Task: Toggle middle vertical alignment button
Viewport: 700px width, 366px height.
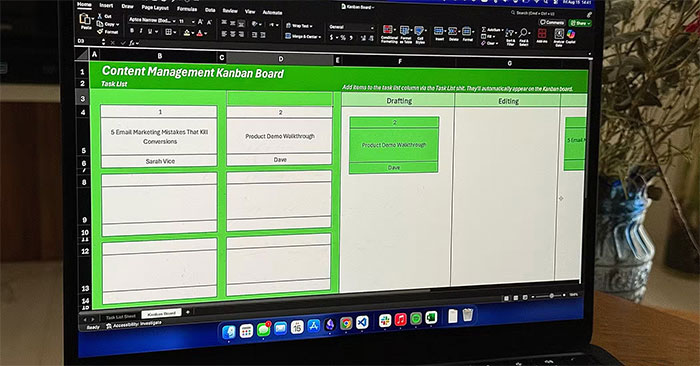Action: pyautogui.click(x=233, y=23)
